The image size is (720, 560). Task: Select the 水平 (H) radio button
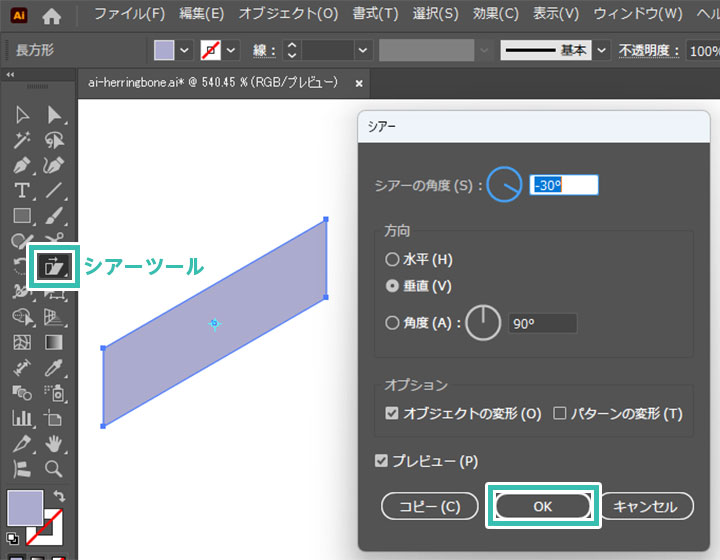click(x=392, y=260)
